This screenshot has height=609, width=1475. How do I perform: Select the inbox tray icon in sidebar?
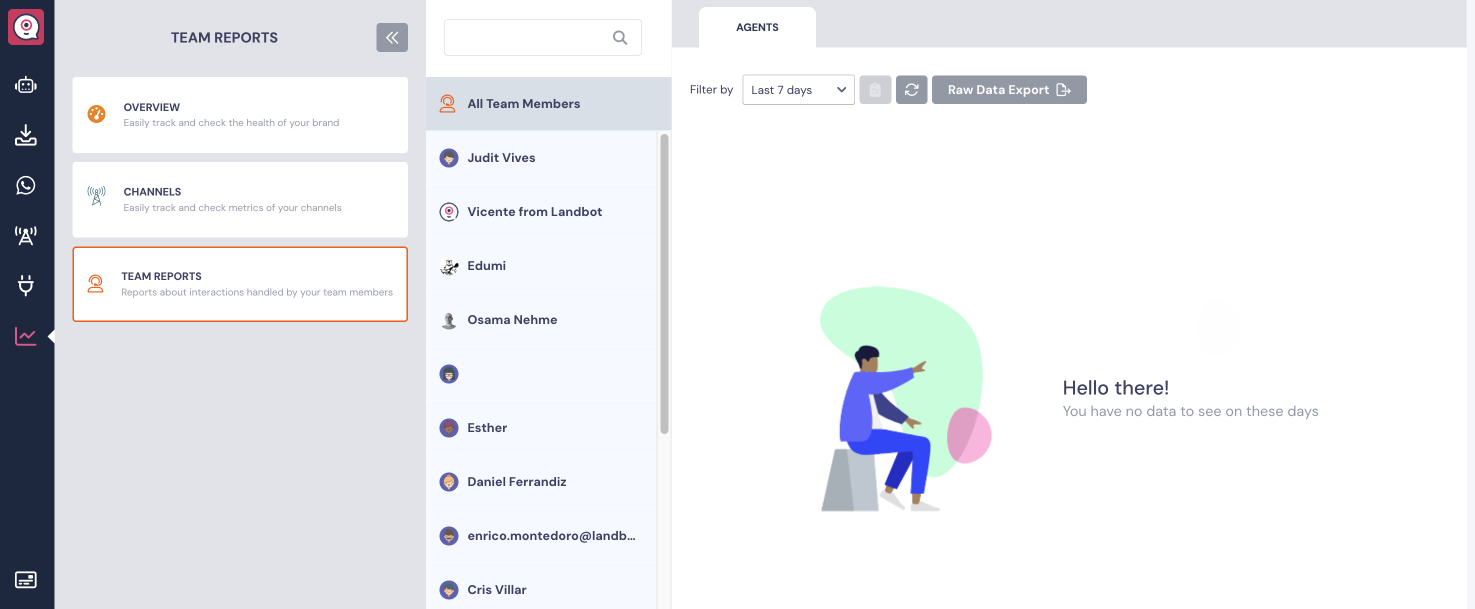[26, 135]
